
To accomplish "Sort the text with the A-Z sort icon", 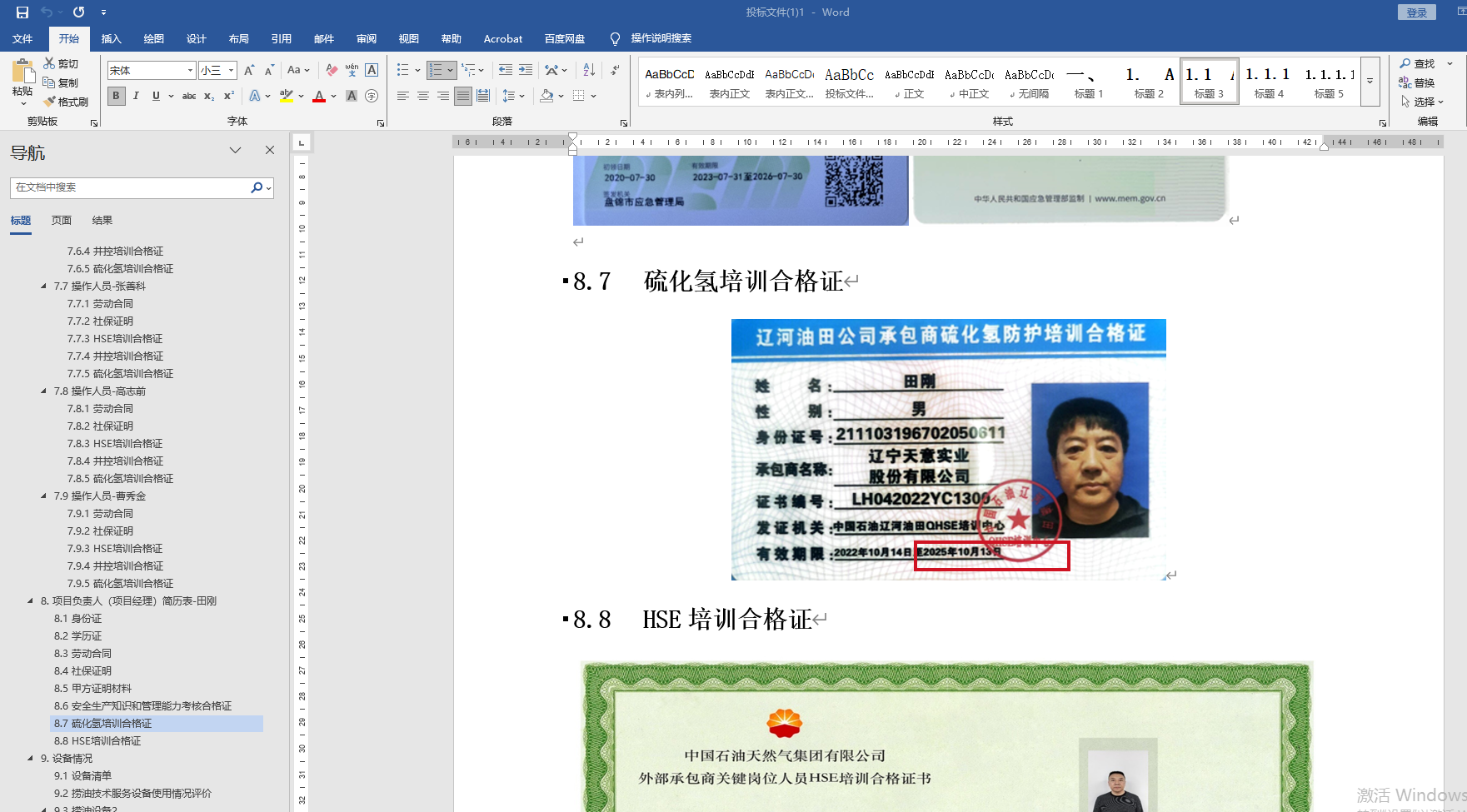I will 589,71.
